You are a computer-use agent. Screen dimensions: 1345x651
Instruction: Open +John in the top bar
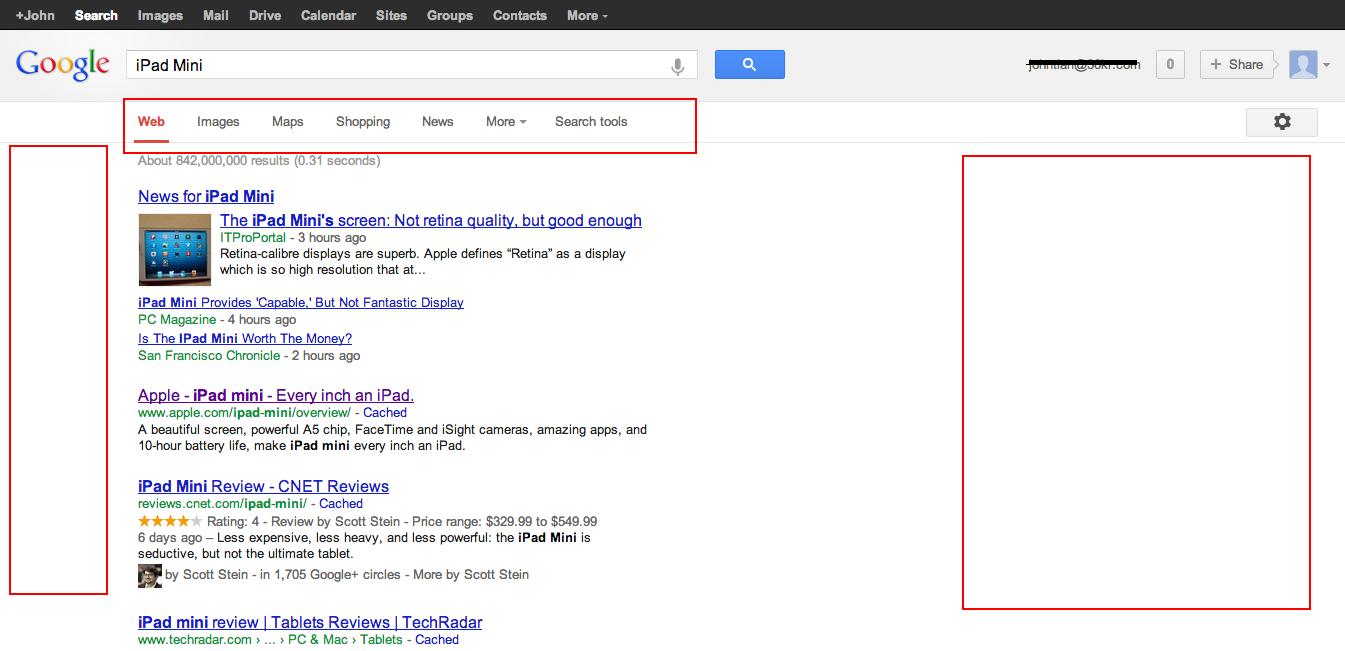(x=35, y=15)
